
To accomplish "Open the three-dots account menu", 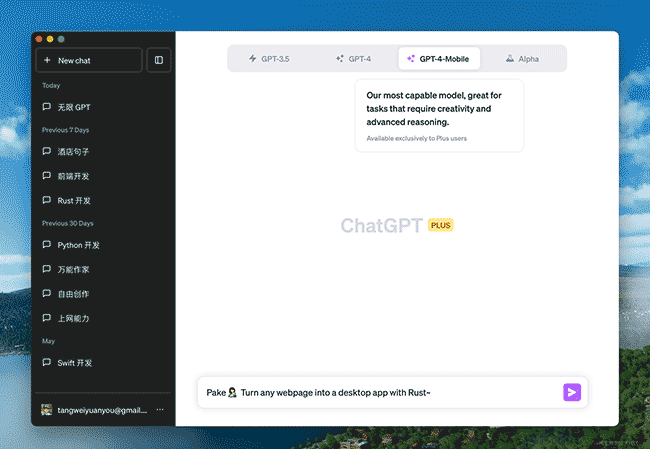I will click(160, 410).
